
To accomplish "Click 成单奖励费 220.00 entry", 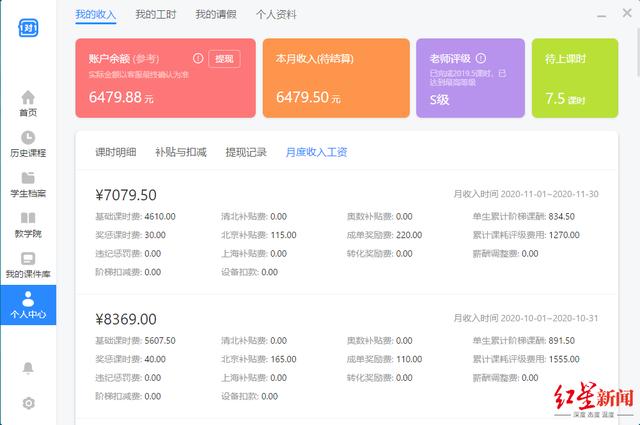I will tap(384, 235).
